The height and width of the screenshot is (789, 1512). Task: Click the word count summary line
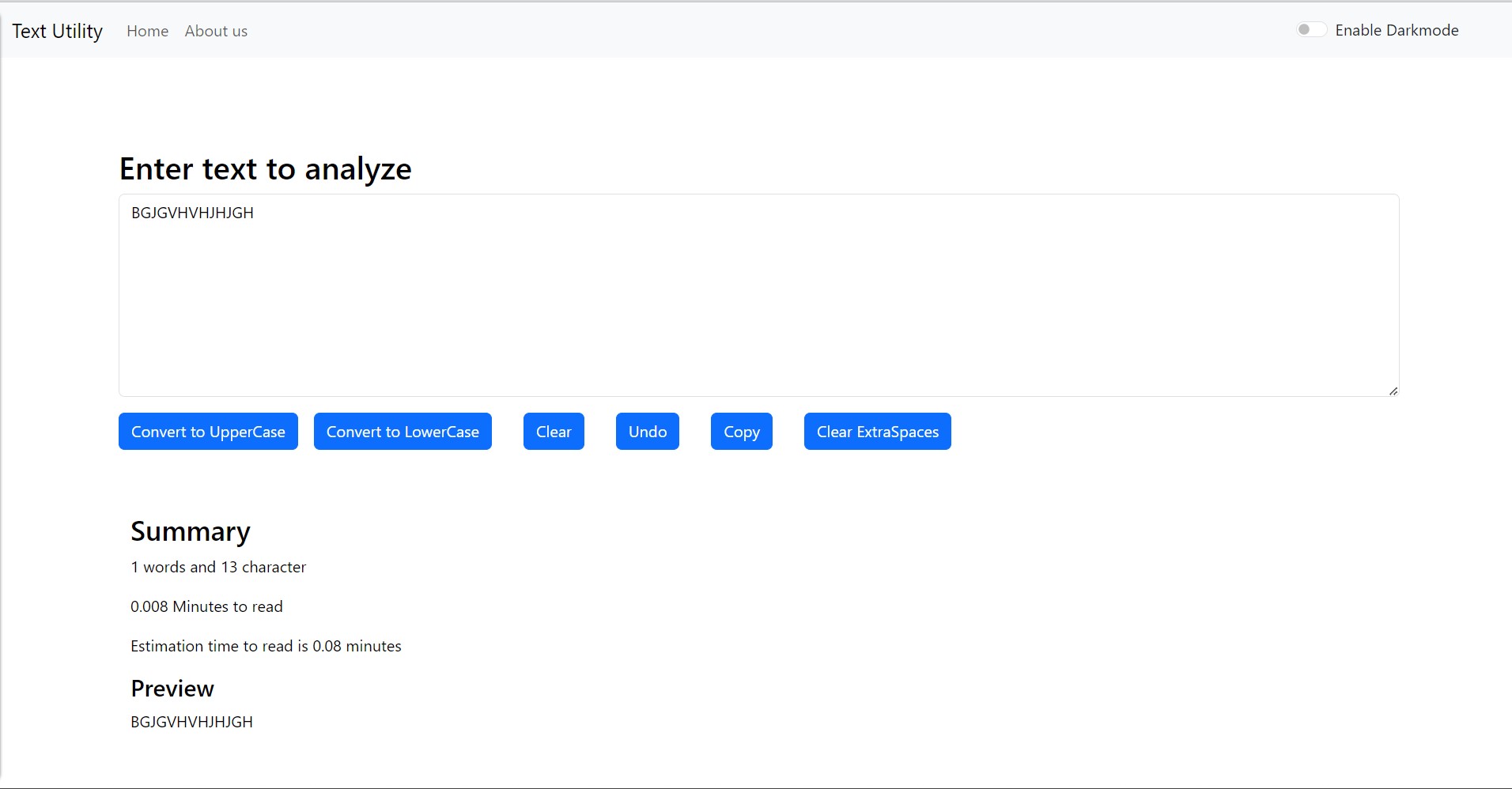pos(217,567)
